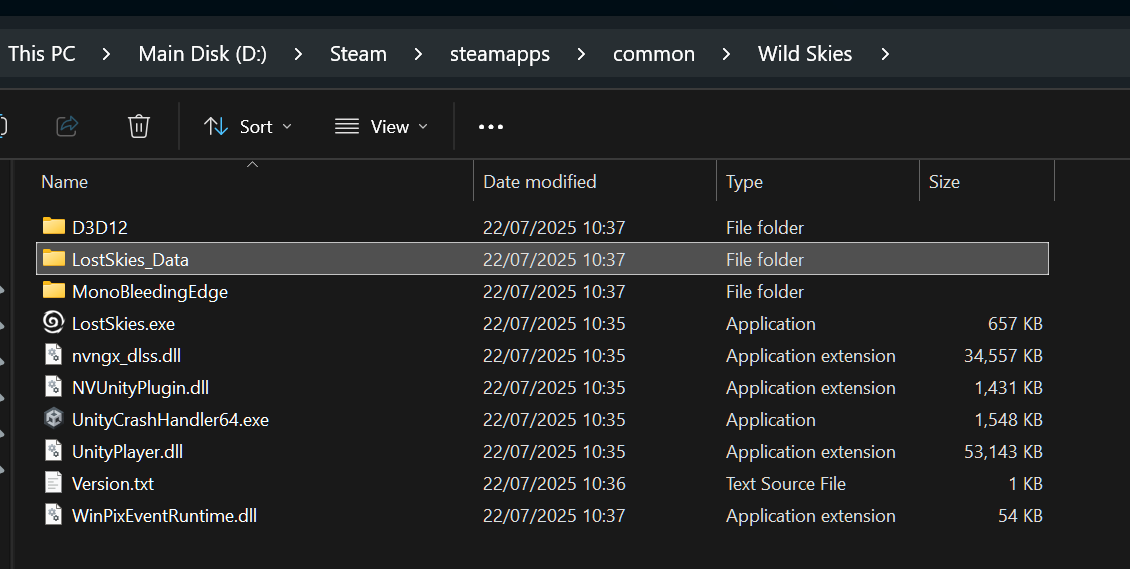Click the Text Source File type
This screenshot has width=1130, height=569.
tap(786, 483)
